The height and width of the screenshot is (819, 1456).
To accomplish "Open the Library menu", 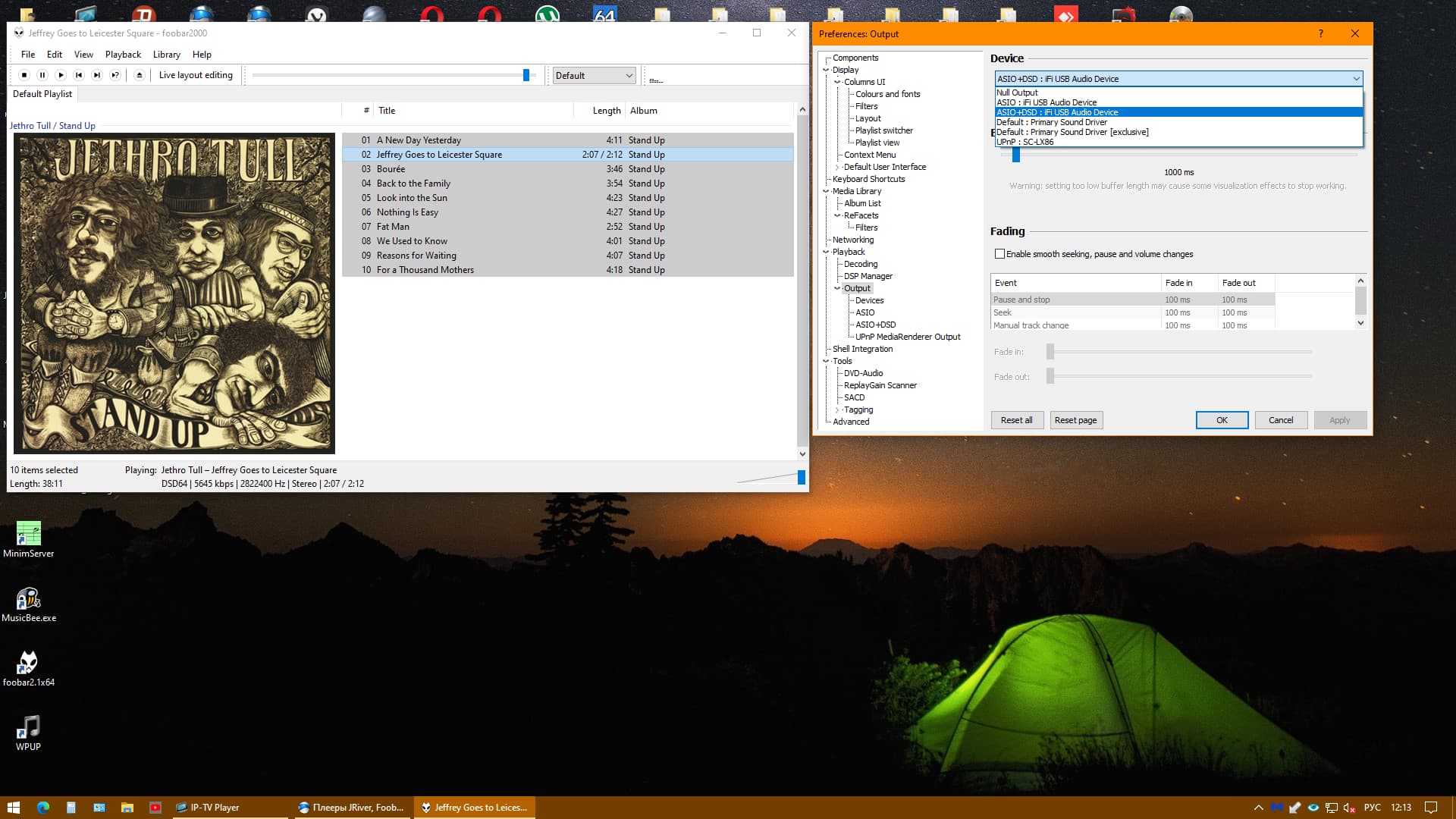I will 166,55.
